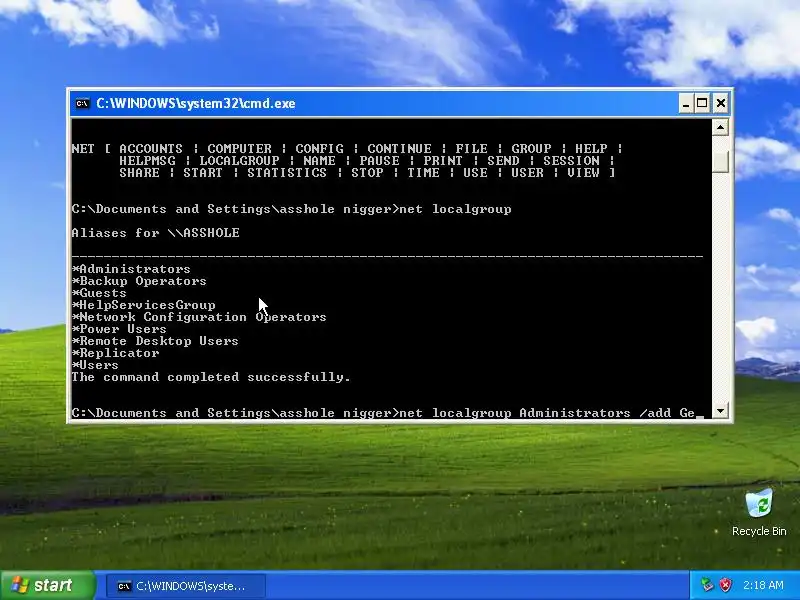Click the *Backup Operators line
Image resolution: width=800 pixels, height=600 pixels.
tap(139, 281)
